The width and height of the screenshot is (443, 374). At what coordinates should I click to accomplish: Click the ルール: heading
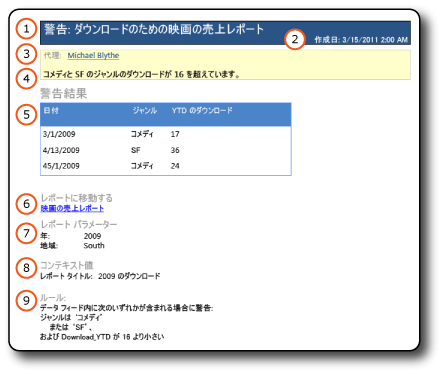point(53,298)
